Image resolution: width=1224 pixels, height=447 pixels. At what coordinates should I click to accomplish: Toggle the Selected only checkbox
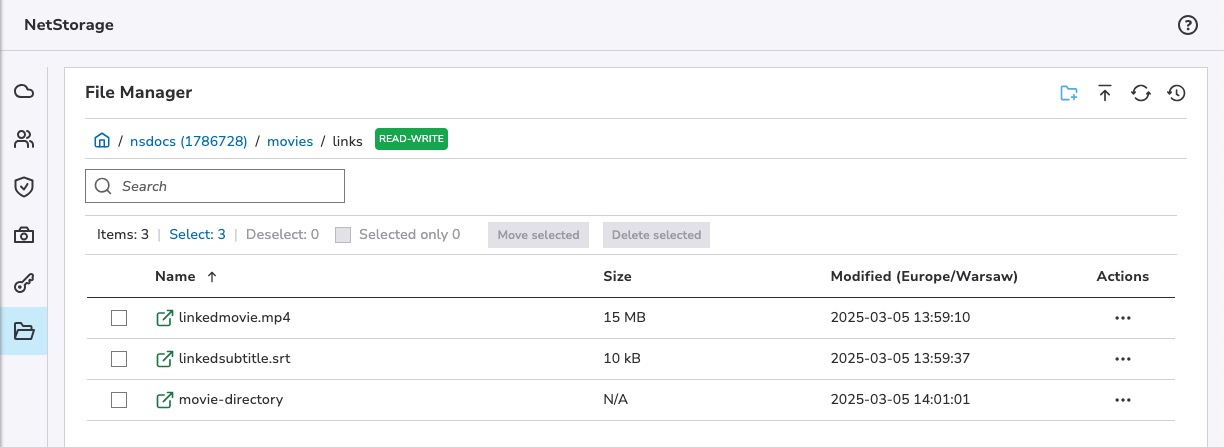pyautogui.click(x=343, y=235)
